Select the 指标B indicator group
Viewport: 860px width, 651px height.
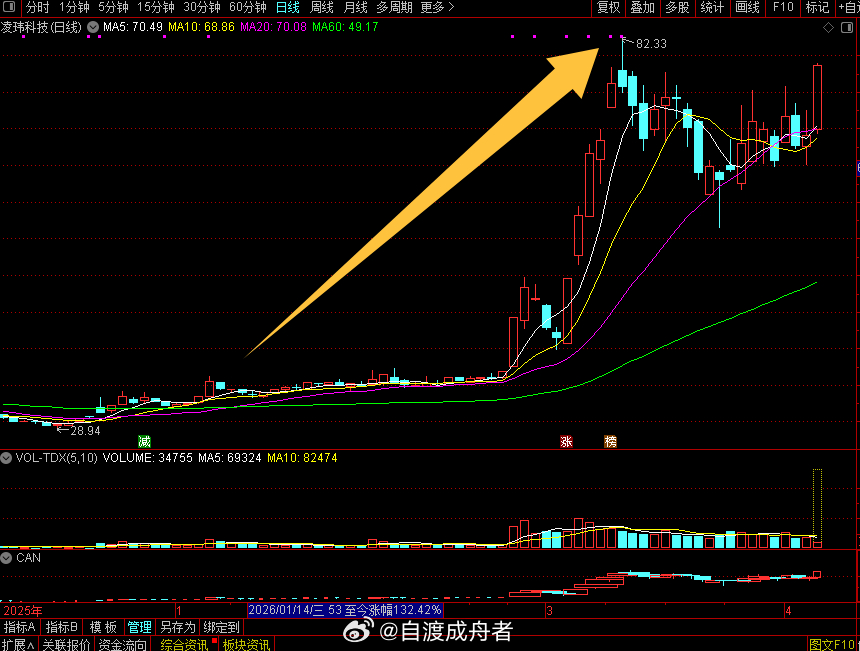click(61, 627)
